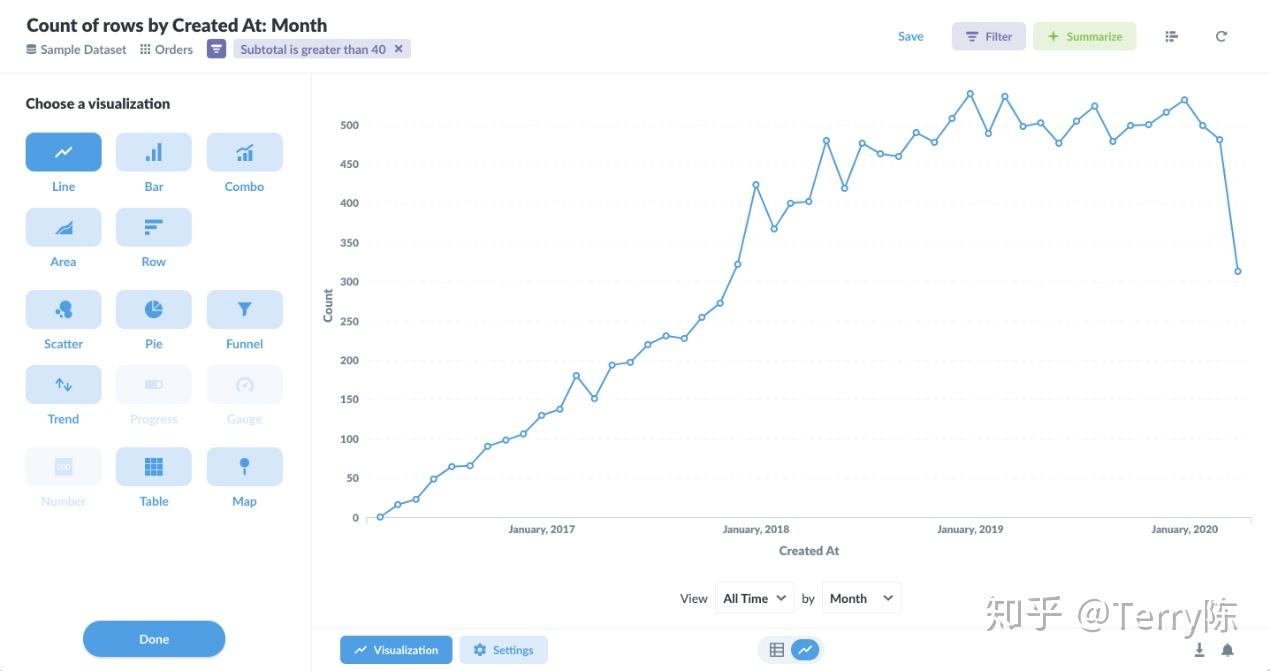Switch to table view toggle

point(776,650)
